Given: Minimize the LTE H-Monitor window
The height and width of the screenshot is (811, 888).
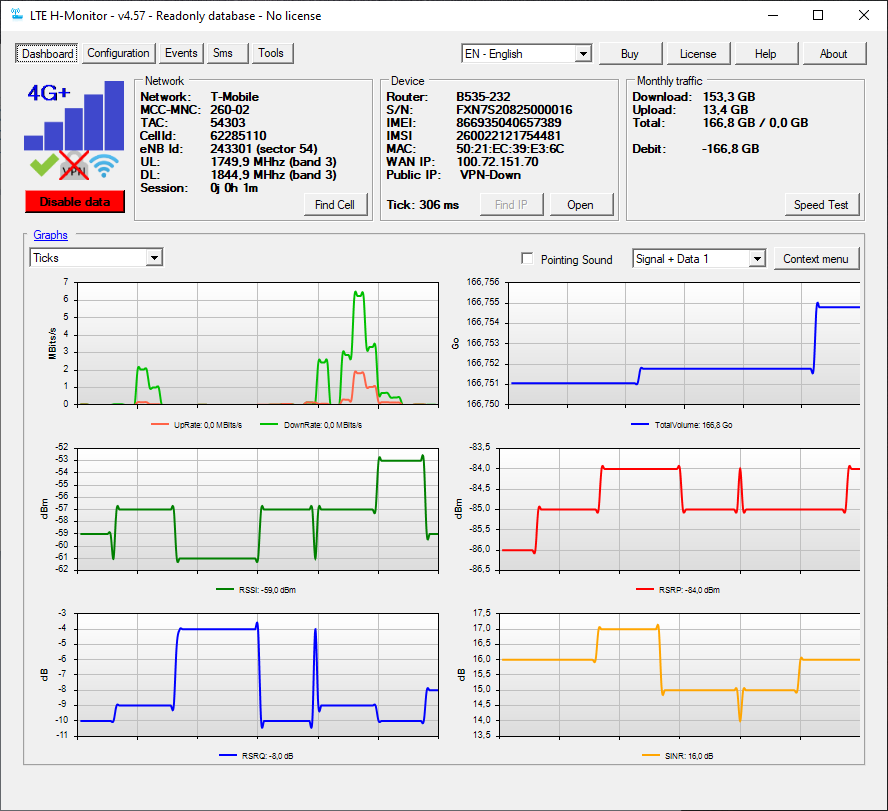Looking at the screenshot, I should [x=773, y=15].
